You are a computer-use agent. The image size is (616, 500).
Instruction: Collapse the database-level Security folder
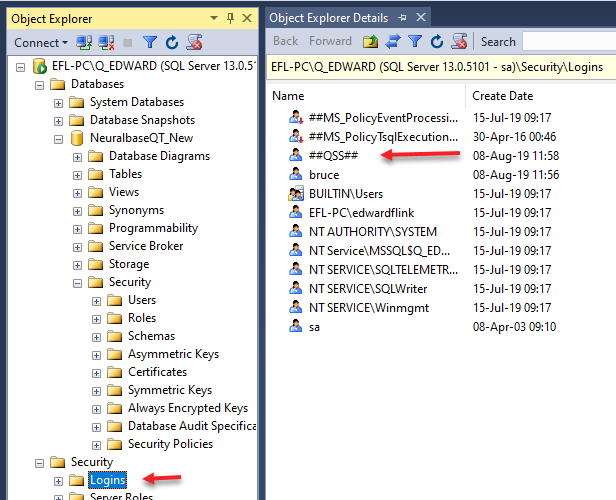point(77,283)
